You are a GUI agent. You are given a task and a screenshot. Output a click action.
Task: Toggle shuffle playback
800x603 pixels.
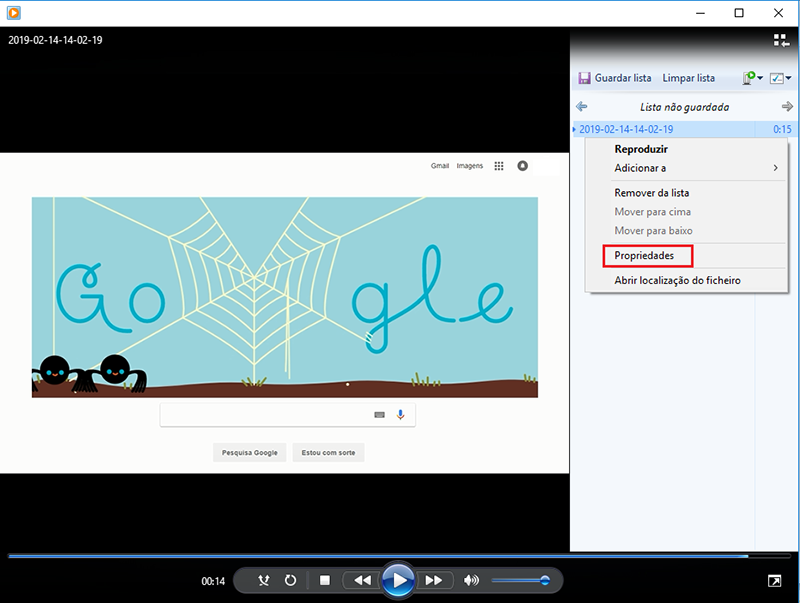pos(264,580)
